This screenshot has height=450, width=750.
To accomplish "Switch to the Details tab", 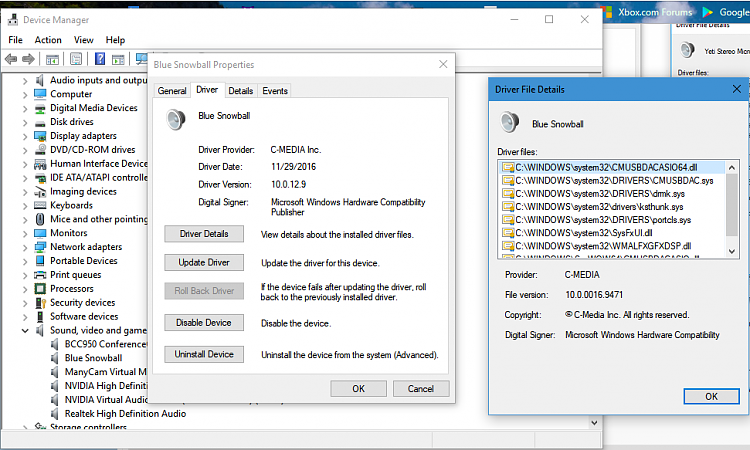I will pos(240,91).
